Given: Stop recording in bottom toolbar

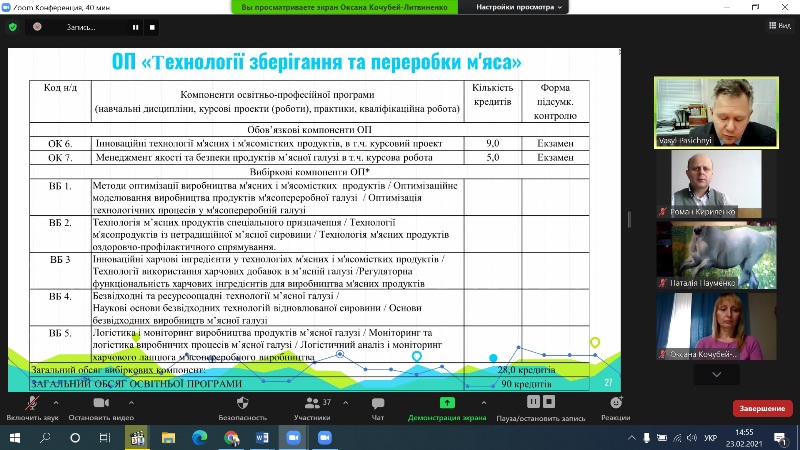Looking at the screenshot, I should tap(549, 402).
